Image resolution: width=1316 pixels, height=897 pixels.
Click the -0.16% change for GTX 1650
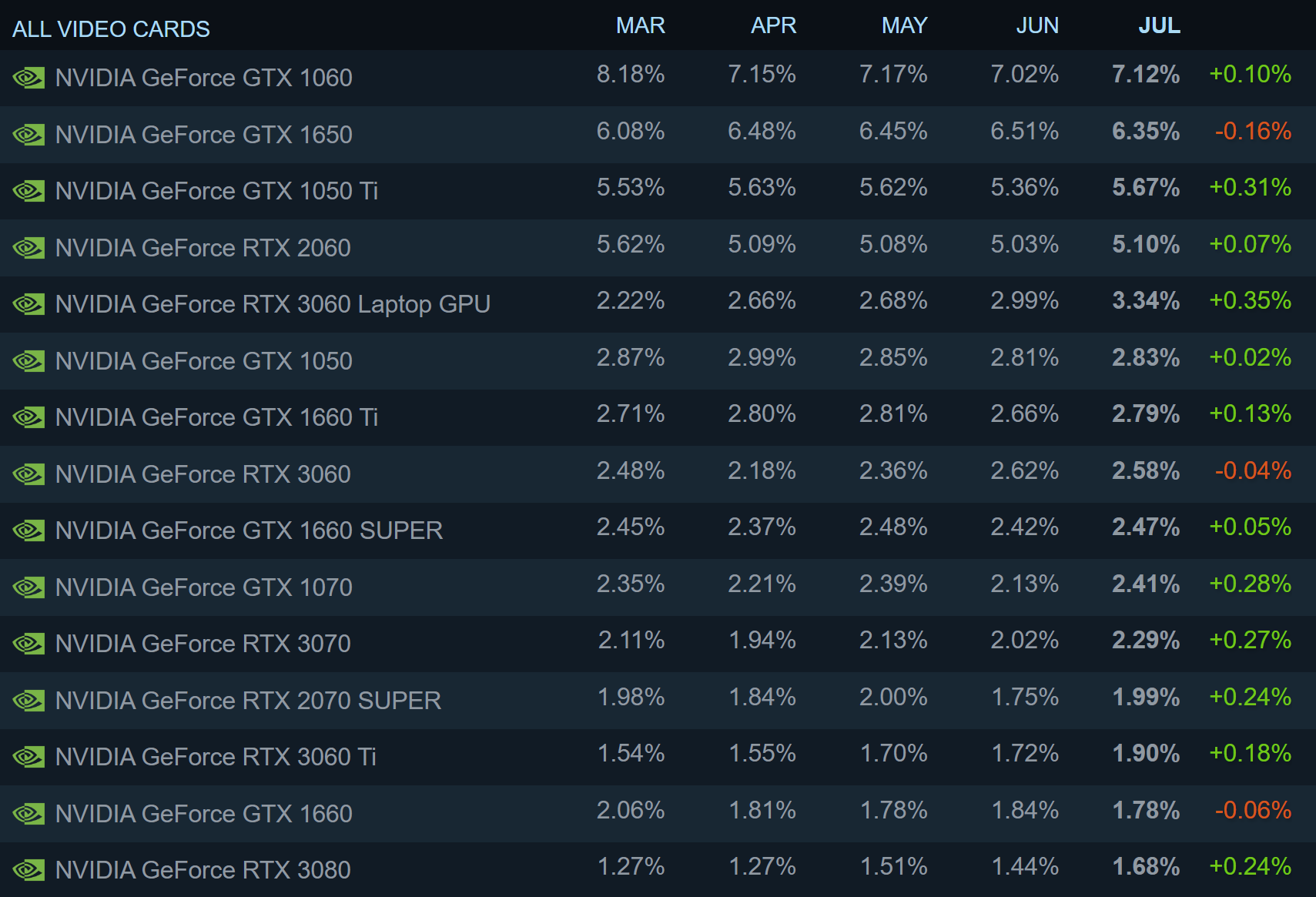pos(1253,131)
